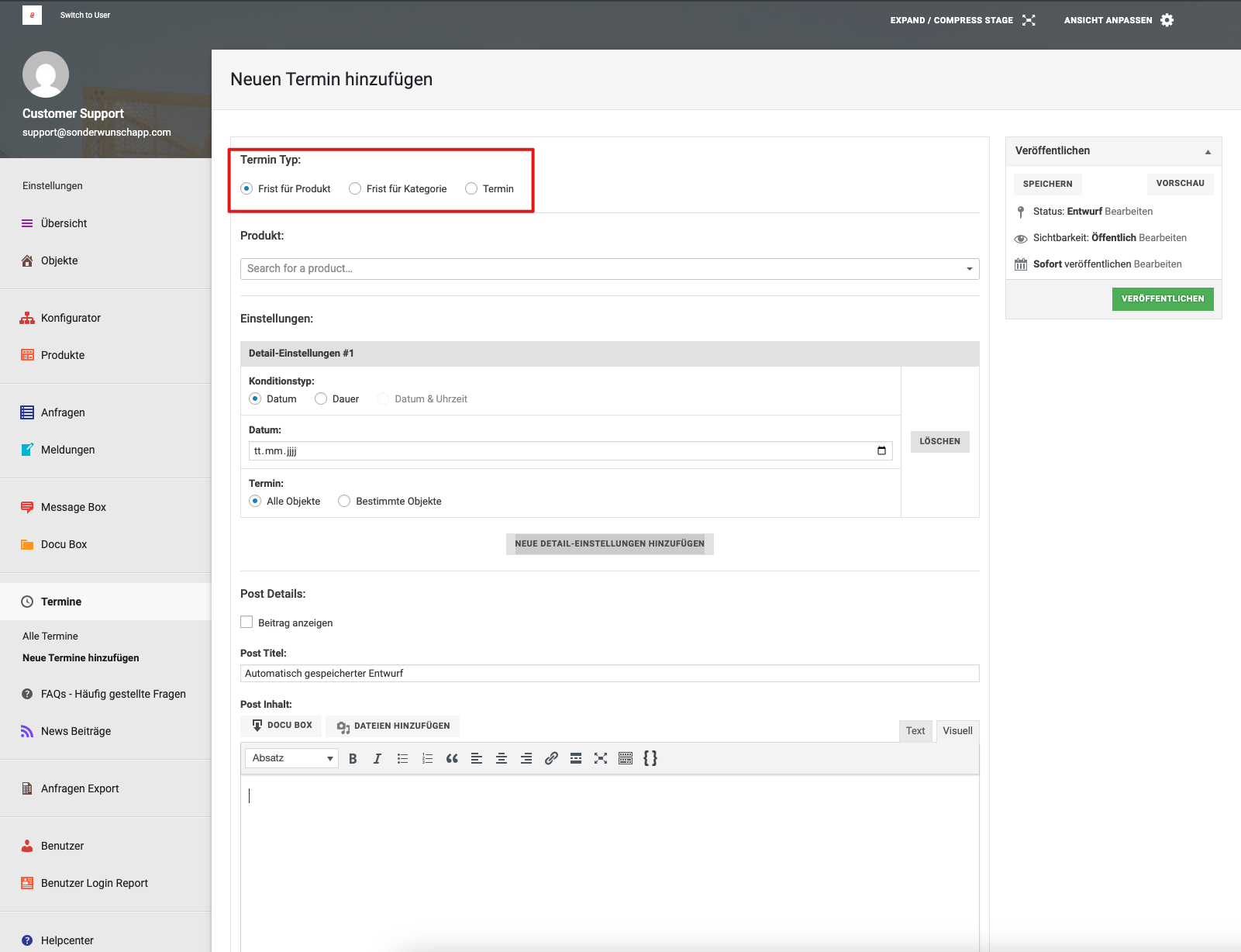Select Frist für Produkt radio button
This screenshot has width=1241, height=952.
click(x=246, y=188)
